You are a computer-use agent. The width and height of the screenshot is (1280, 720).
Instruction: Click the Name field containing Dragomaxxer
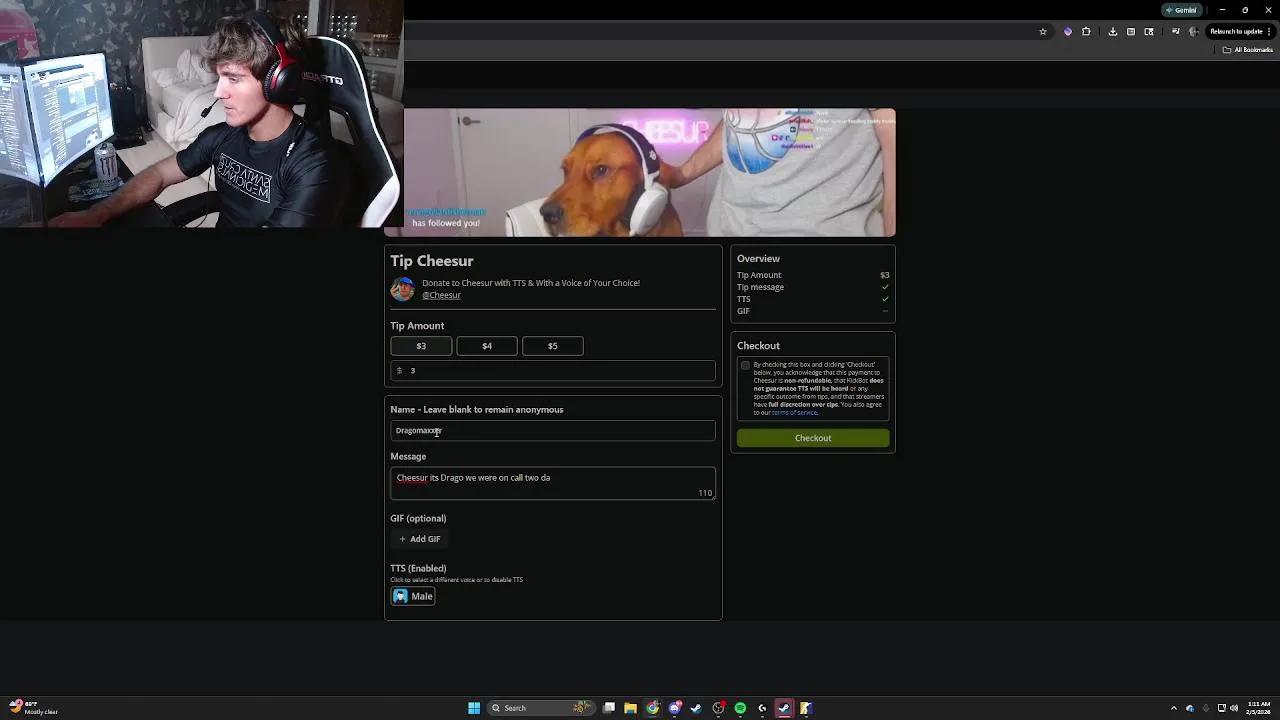pos(553,431)
